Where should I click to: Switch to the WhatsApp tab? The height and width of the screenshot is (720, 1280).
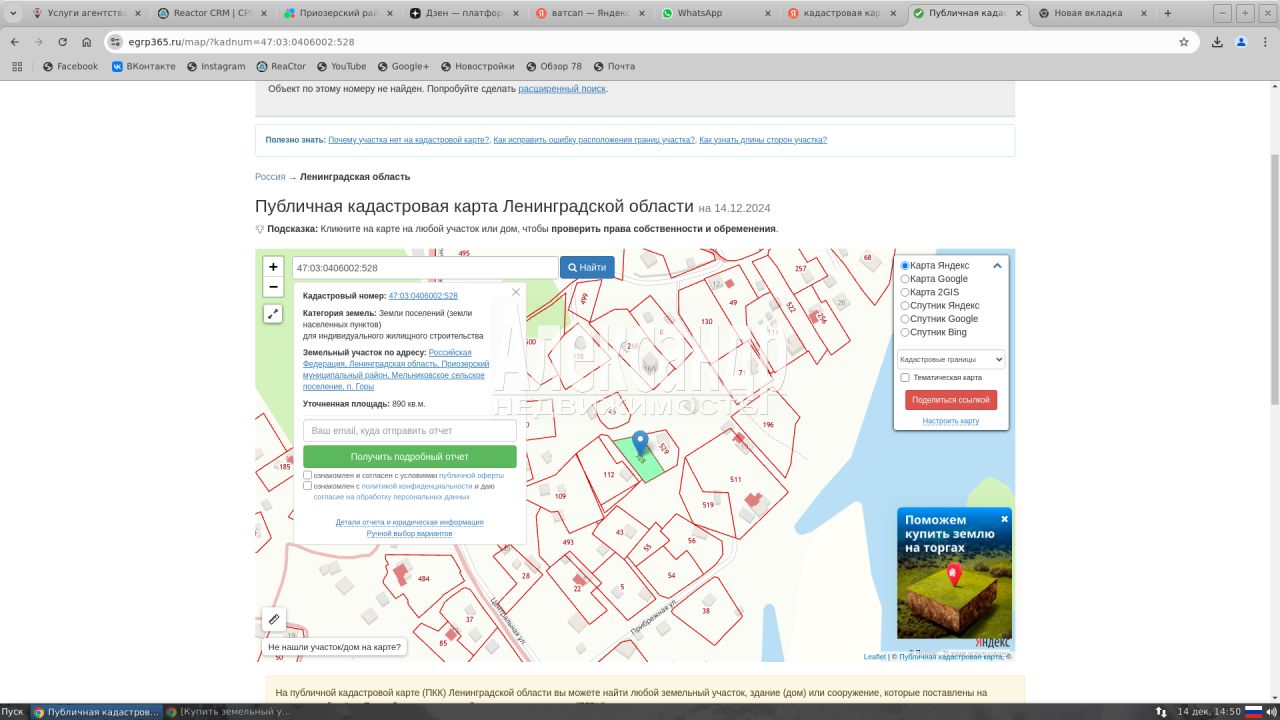710,13
